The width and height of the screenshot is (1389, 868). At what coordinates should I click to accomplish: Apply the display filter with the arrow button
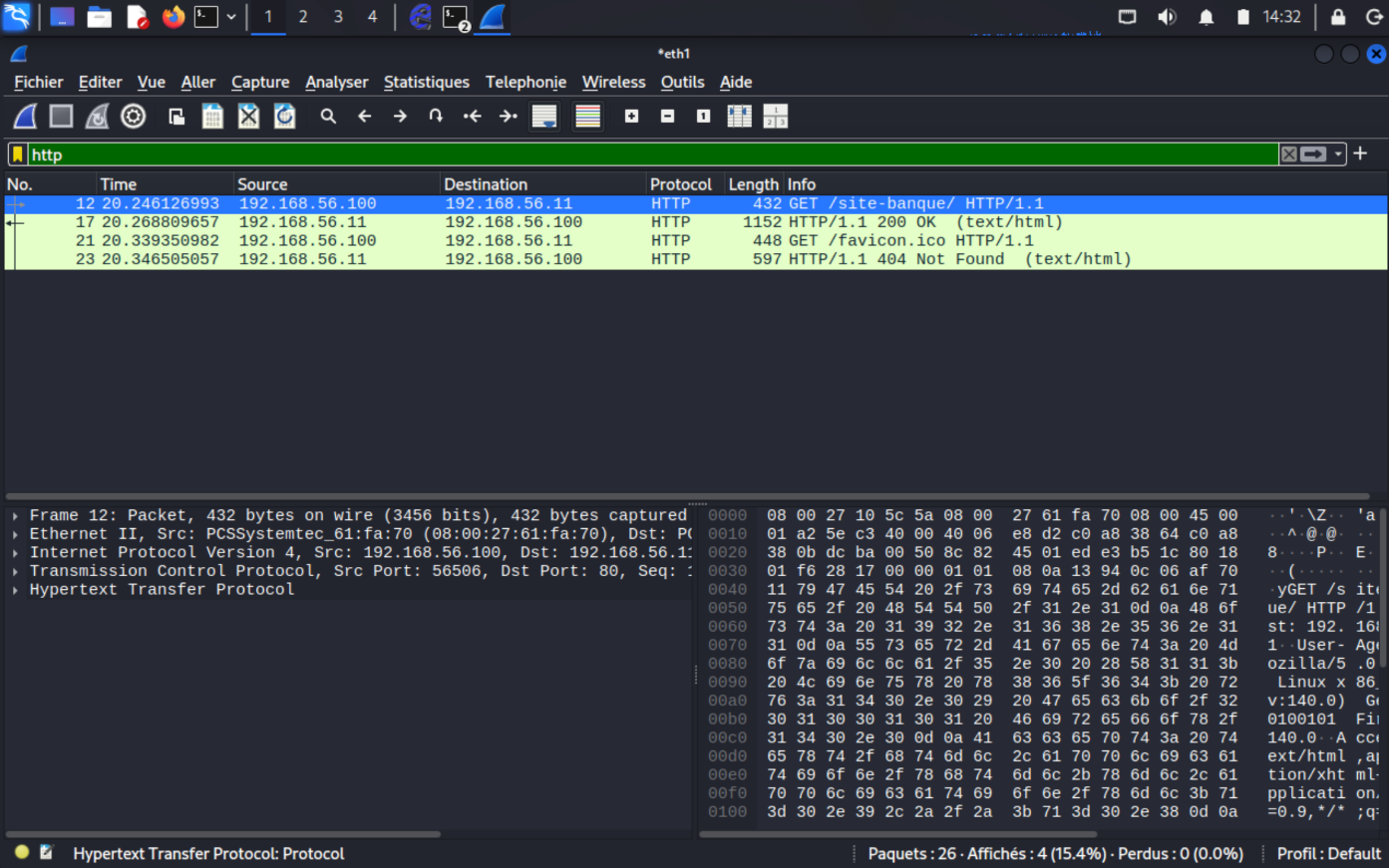pyautogui.click(x=1309, y=153)
